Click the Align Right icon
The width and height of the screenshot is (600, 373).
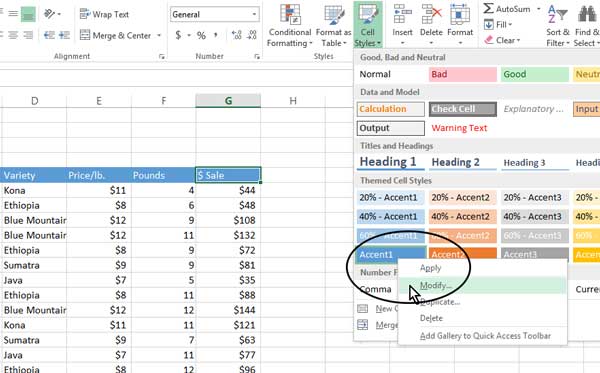tap(28, 36)
